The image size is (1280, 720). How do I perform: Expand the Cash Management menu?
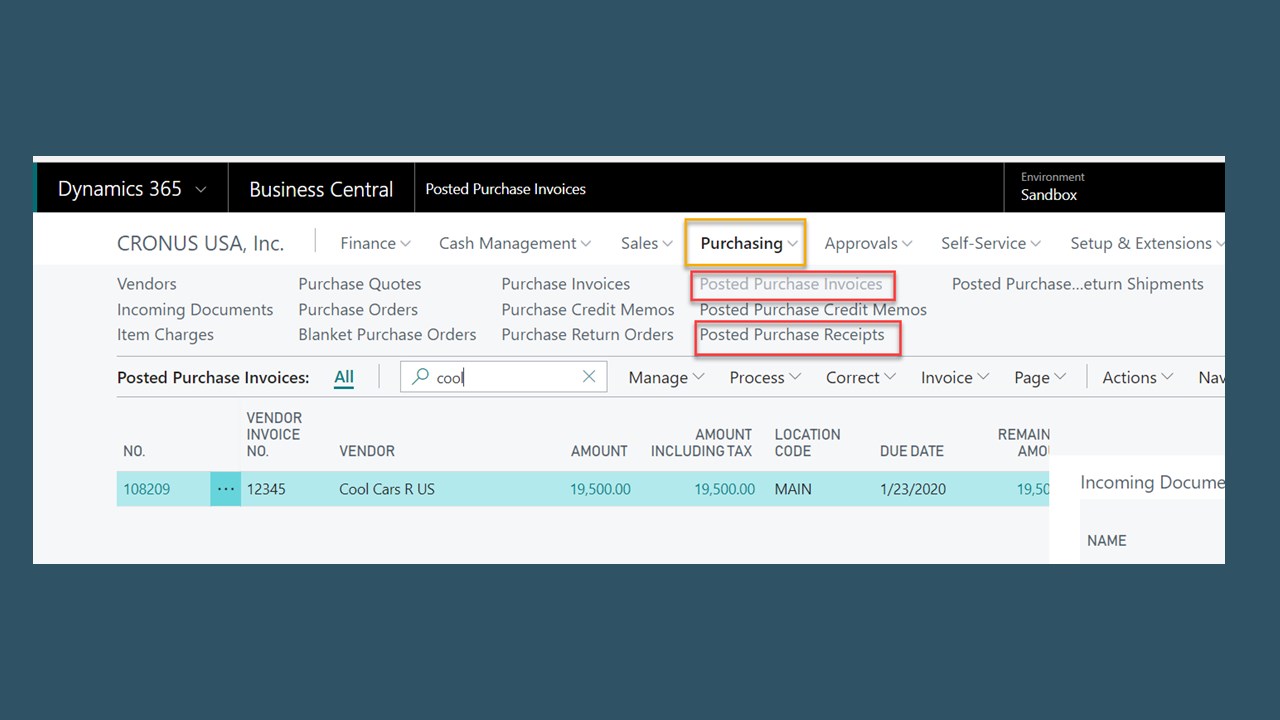click(x=515, y=243)
